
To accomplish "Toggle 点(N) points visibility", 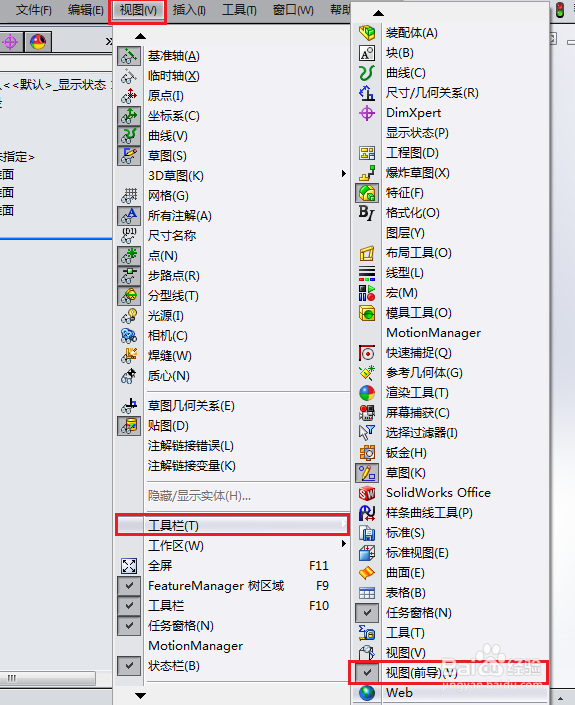I will pyautogui.click(x=129, y=256).
